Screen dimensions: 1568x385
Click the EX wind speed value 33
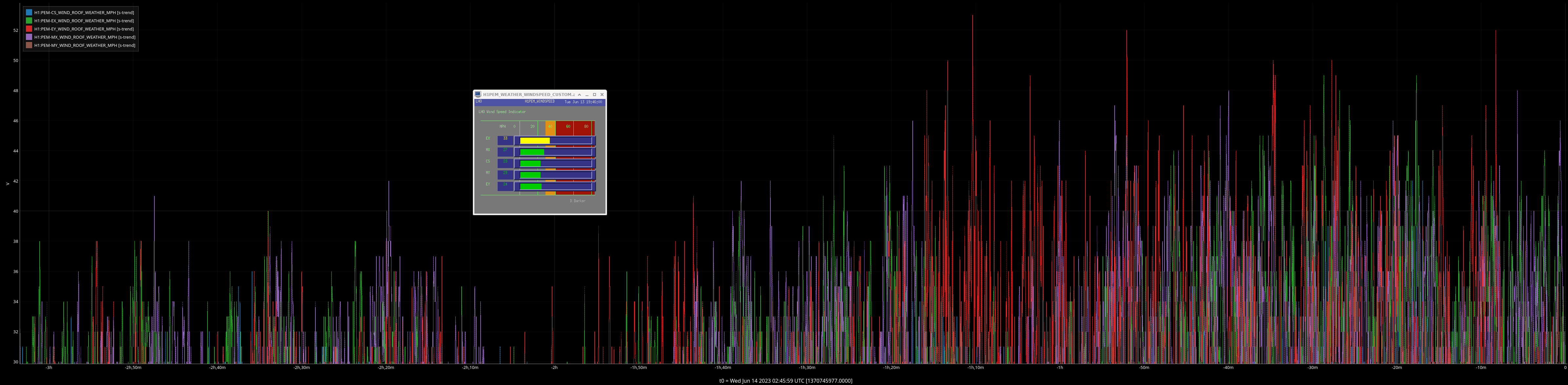pos(505,139)
